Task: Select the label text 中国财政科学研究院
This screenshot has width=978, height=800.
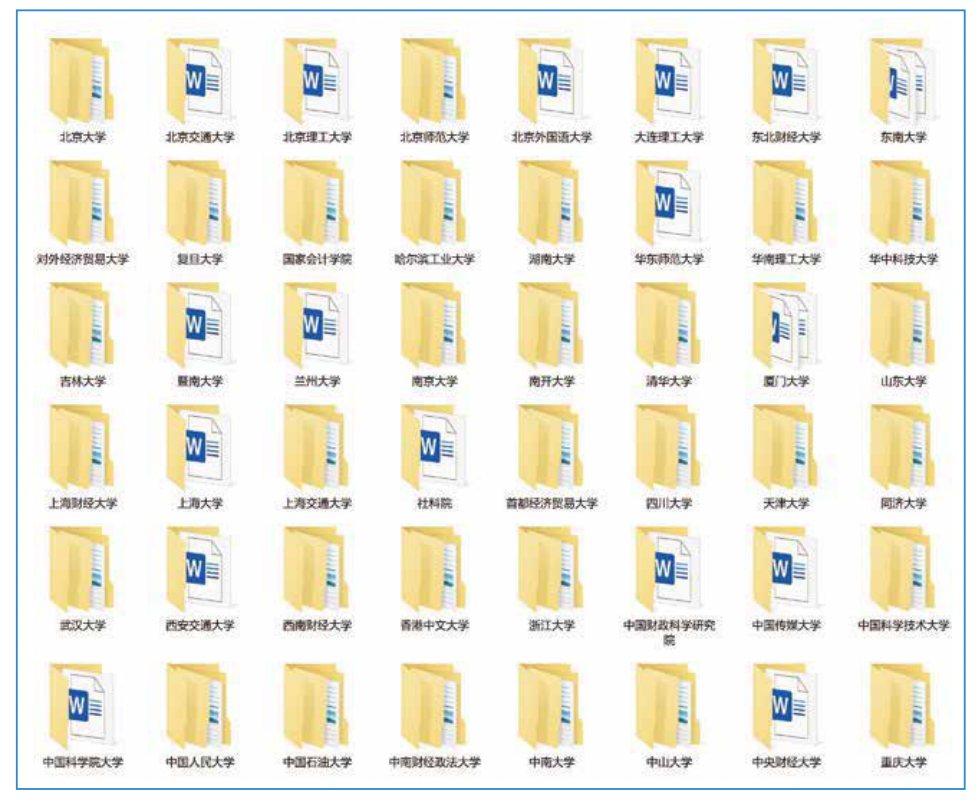Action: point(669,632)
